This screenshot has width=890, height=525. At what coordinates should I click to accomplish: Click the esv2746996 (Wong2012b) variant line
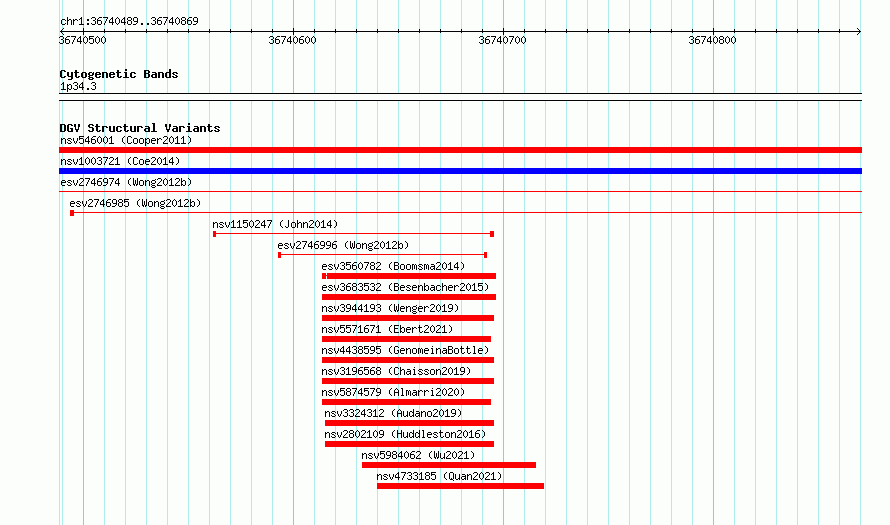[383, 255]
